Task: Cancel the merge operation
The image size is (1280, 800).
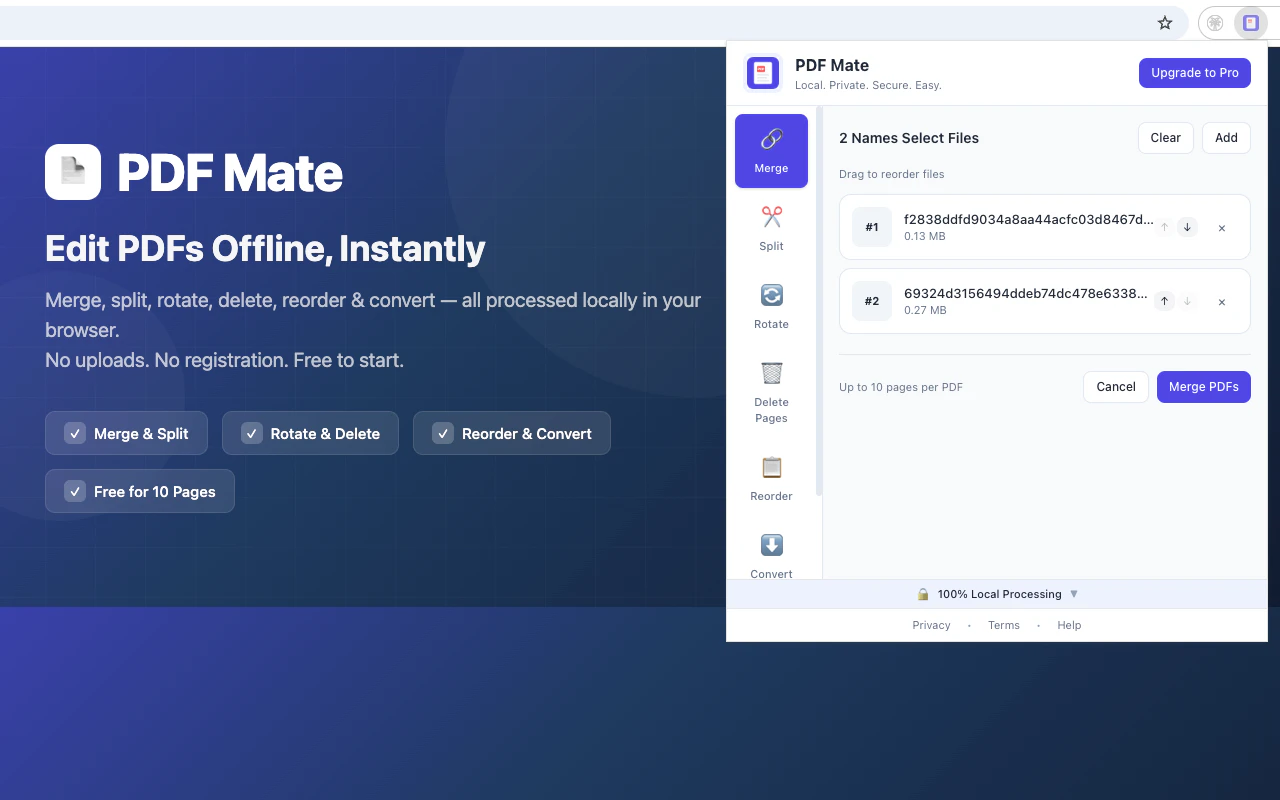Action: (x=1116, y=387)
